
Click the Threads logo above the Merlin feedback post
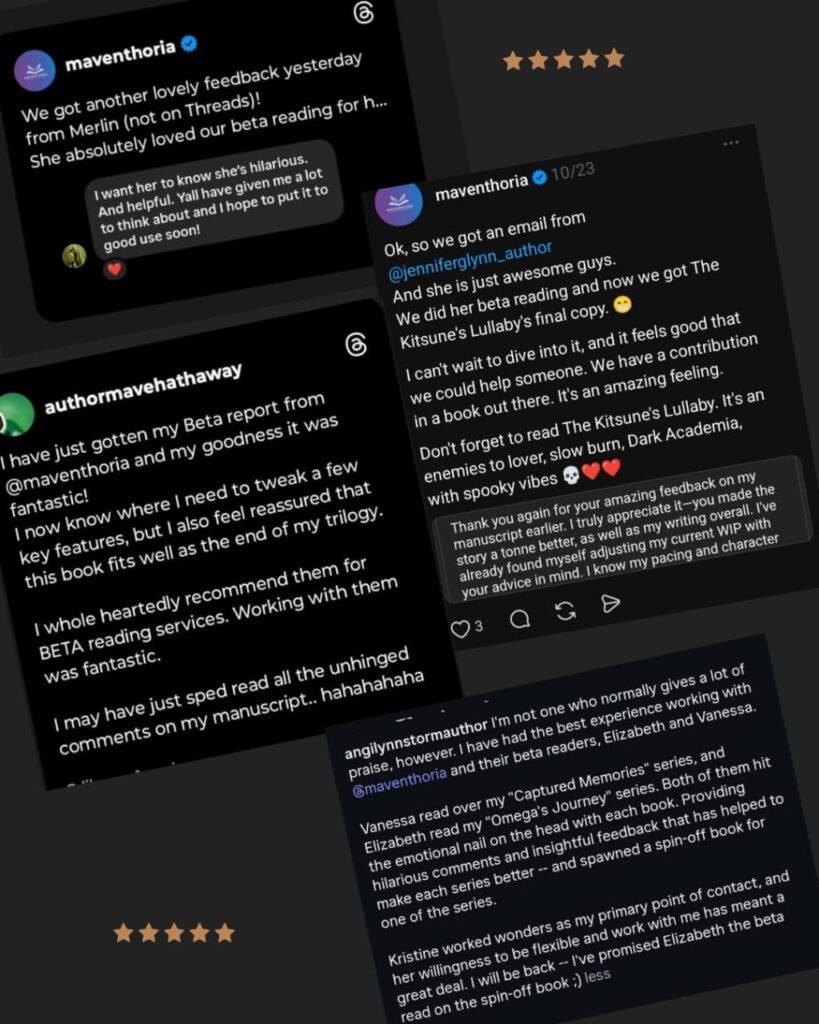pyautogui.click(x=366, y=14)
